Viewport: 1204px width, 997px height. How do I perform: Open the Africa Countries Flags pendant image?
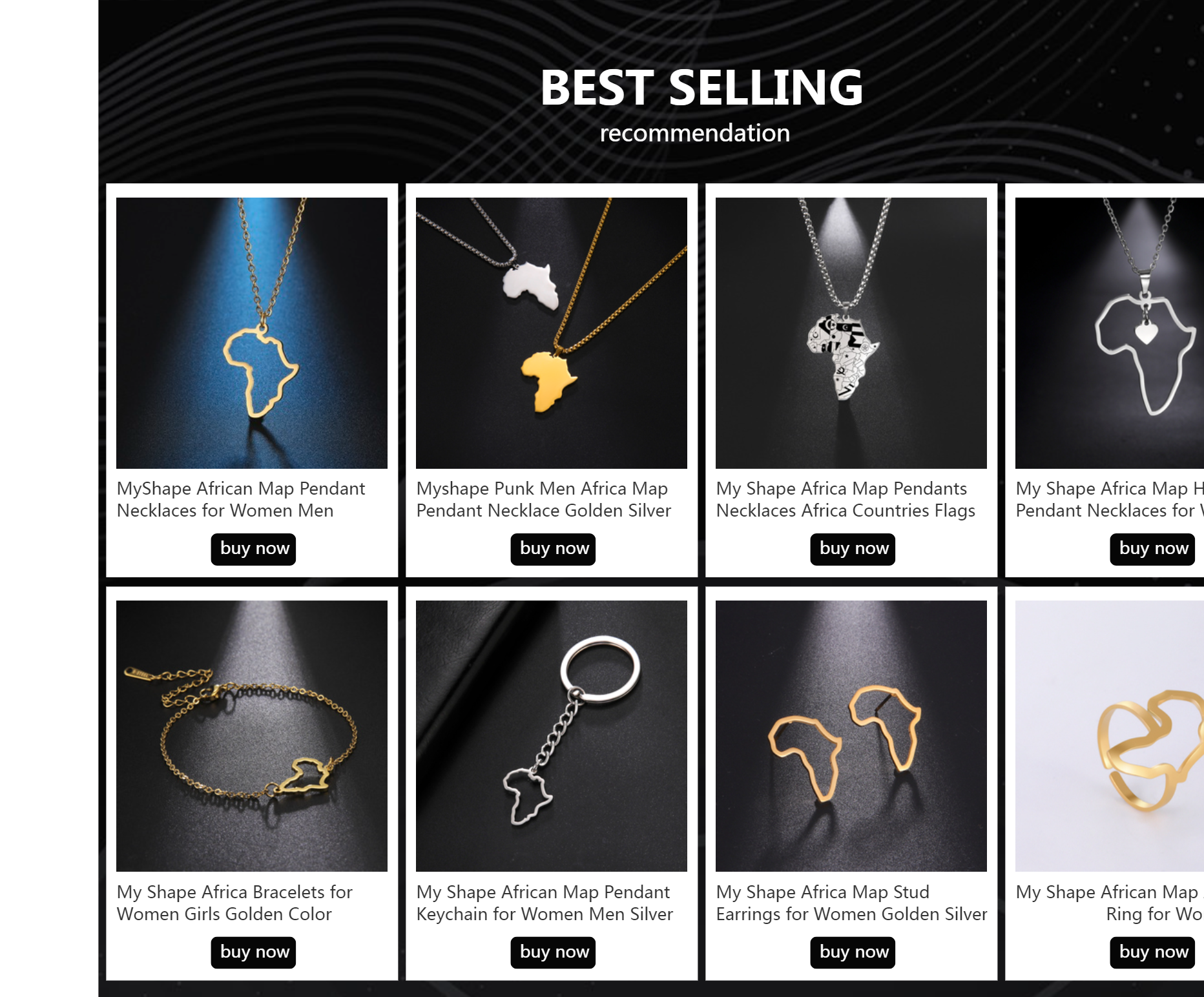(851, 333)
